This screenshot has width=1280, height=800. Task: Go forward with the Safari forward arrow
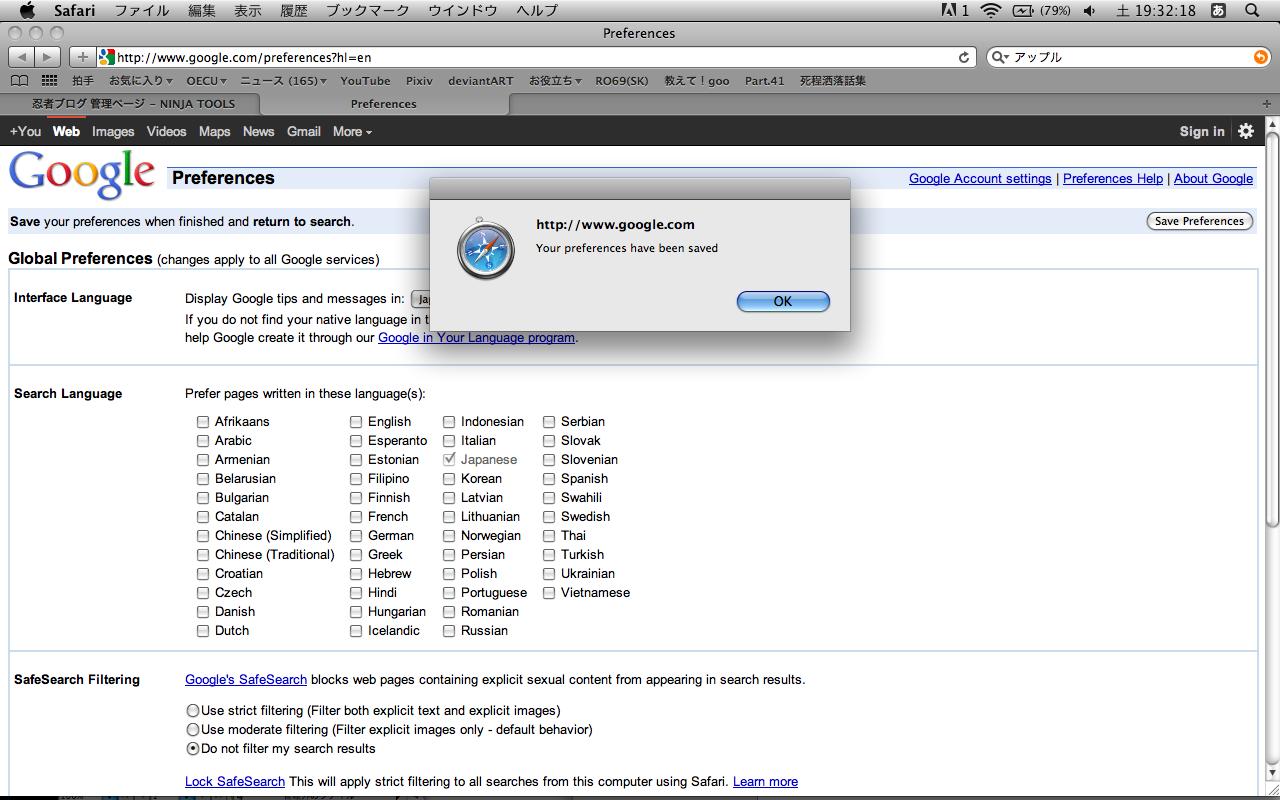tap(47, 57)
